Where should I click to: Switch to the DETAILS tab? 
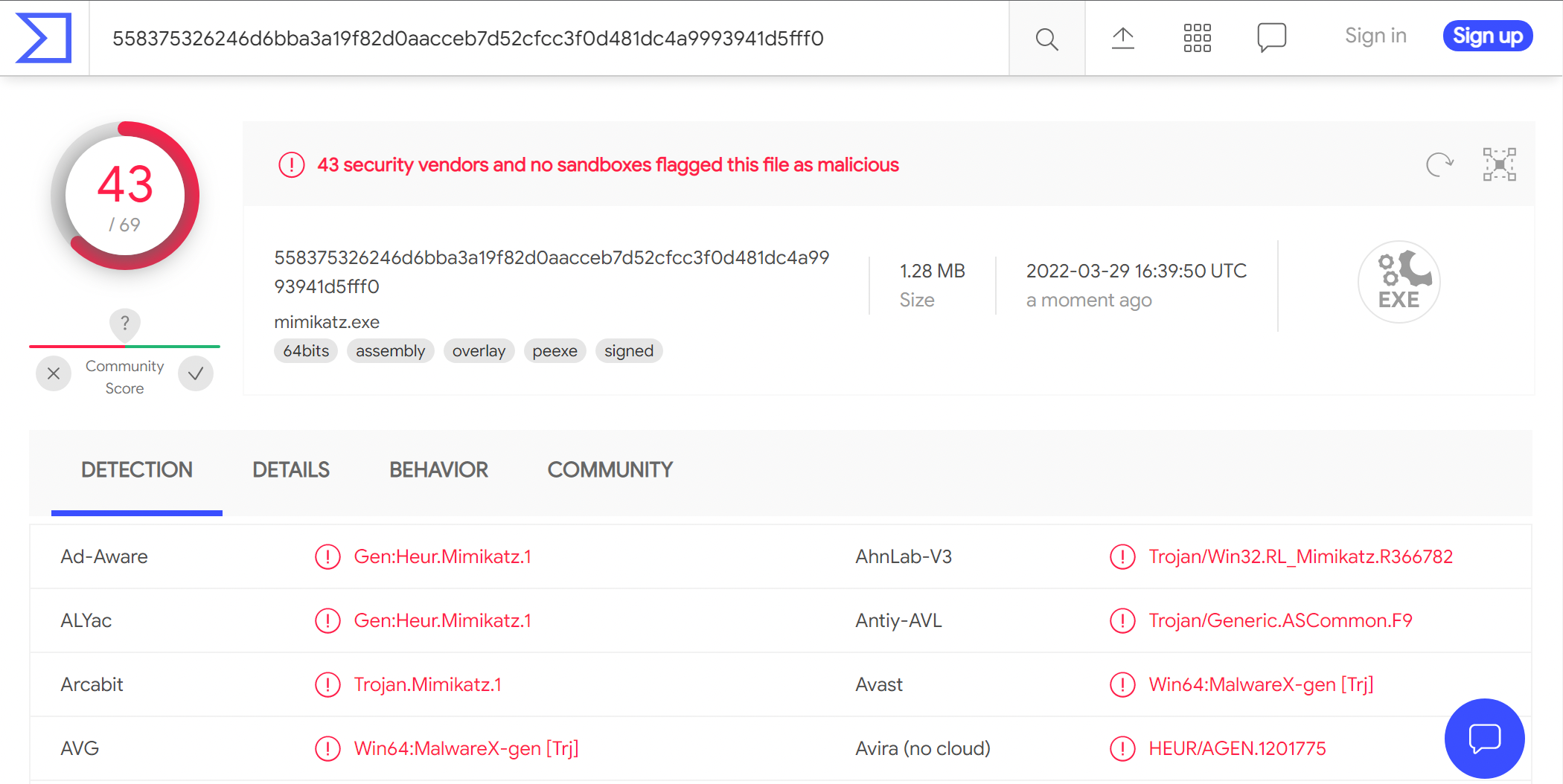pyautogui.click(x=291, y=470)
